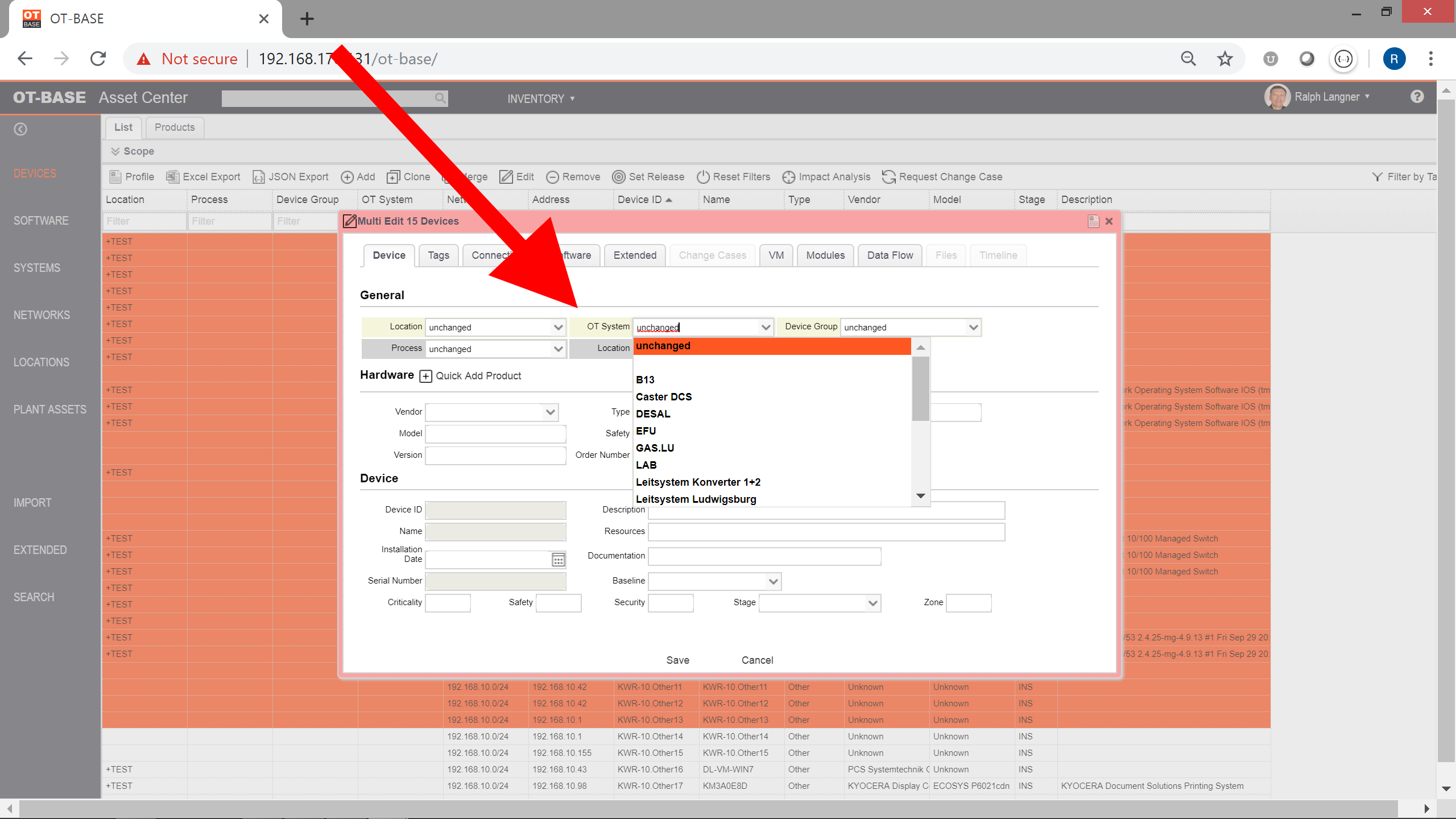Select Caster DCS from the list
This screenshot has width=1456, height=819.
pos(772,397)
